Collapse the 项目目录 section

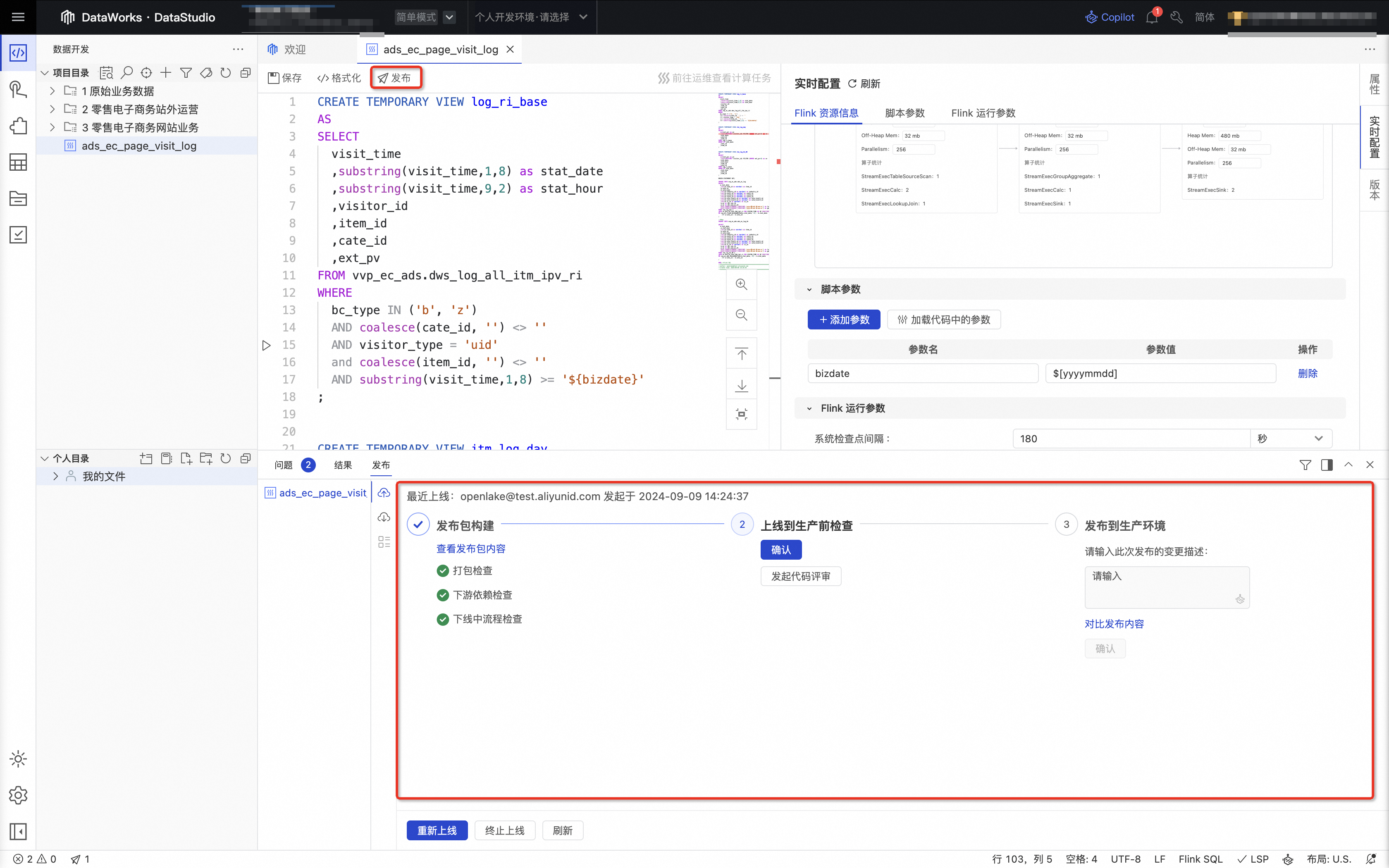click(44, 73)
